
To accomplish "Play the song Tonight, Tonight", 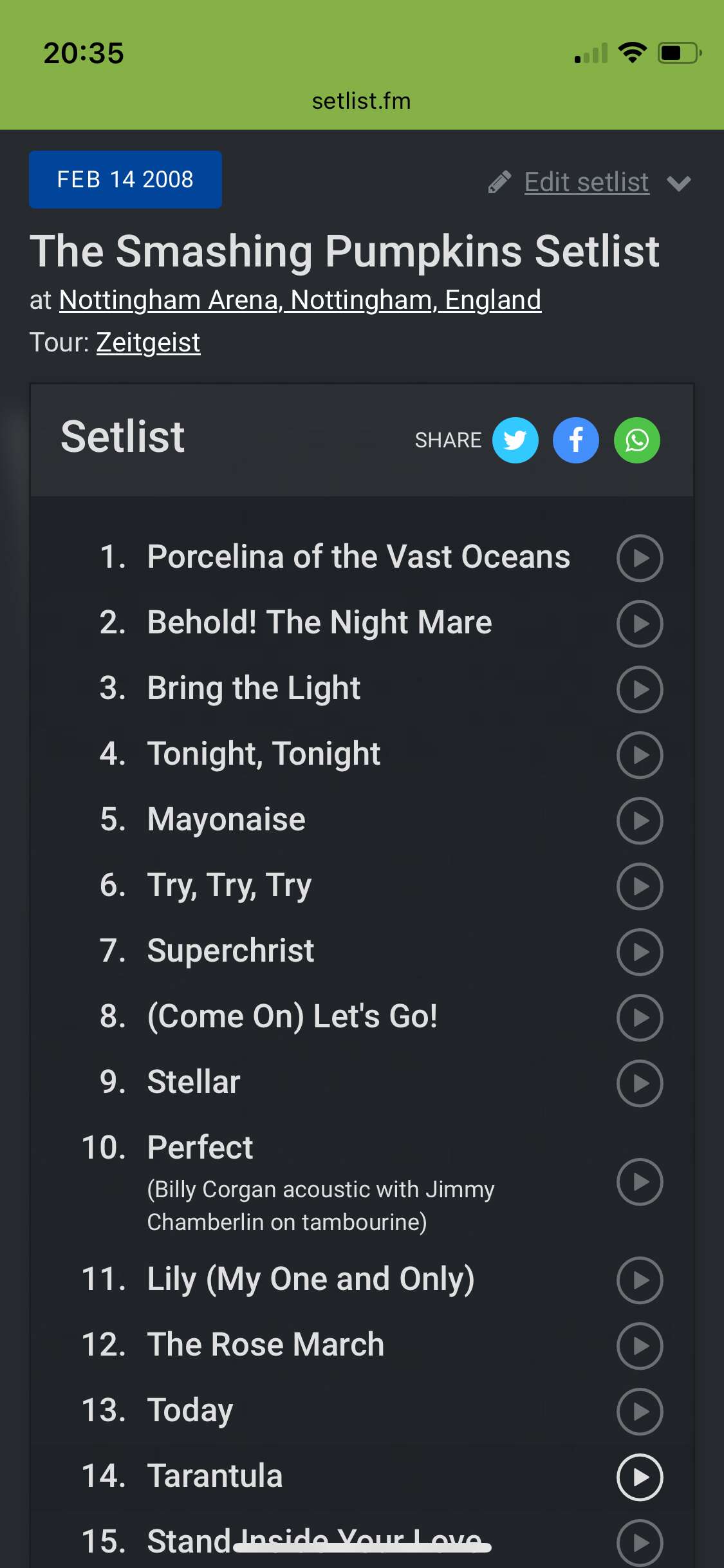I will [640, 755].
